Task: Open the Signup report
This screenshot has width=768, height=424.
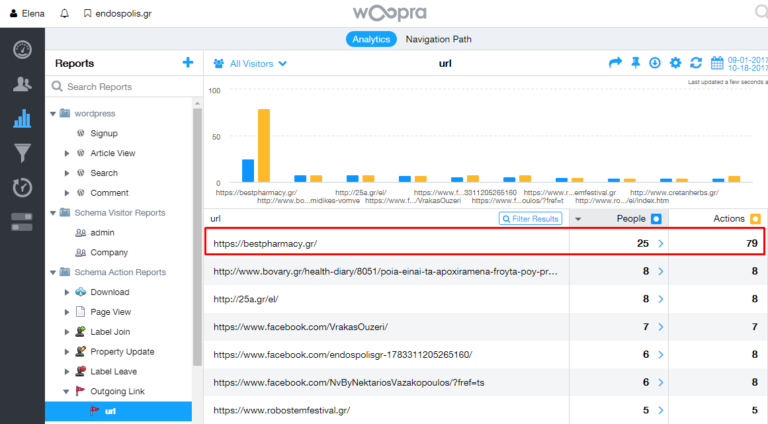Action: 103,133
